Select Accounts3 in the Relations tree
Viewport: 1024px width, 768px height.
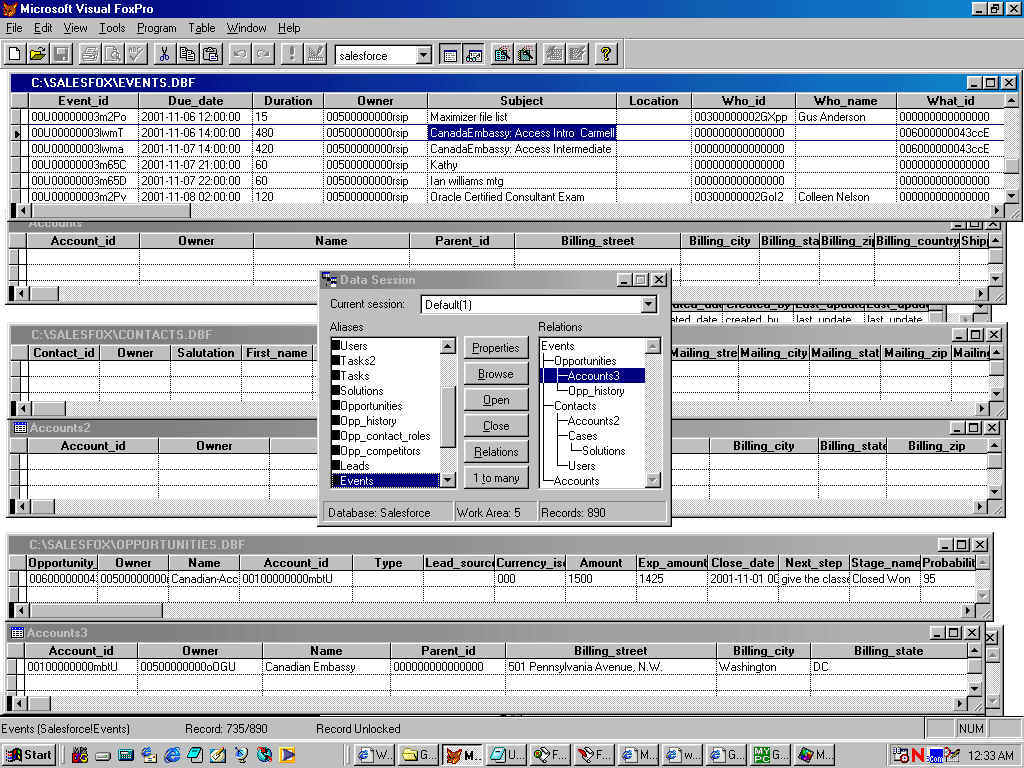(593, 376)
